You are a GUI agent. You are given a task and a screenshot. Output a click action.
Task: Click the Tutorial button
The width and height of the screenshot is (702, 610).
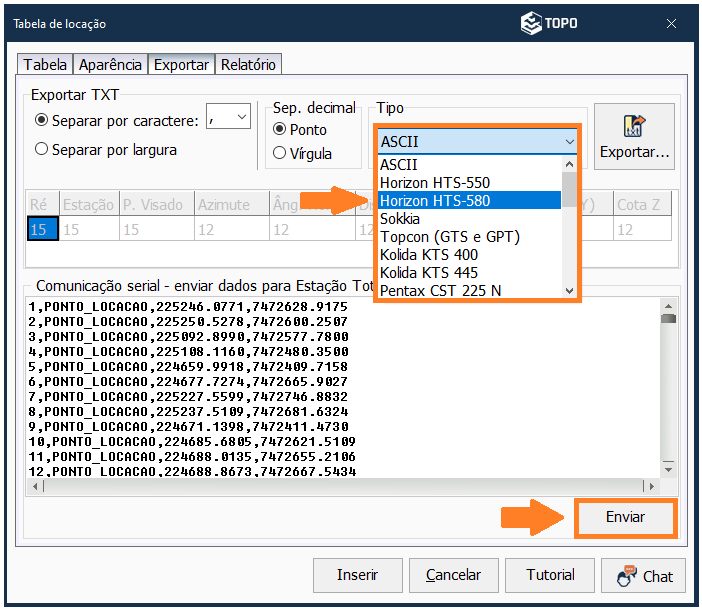coord(551,575)
